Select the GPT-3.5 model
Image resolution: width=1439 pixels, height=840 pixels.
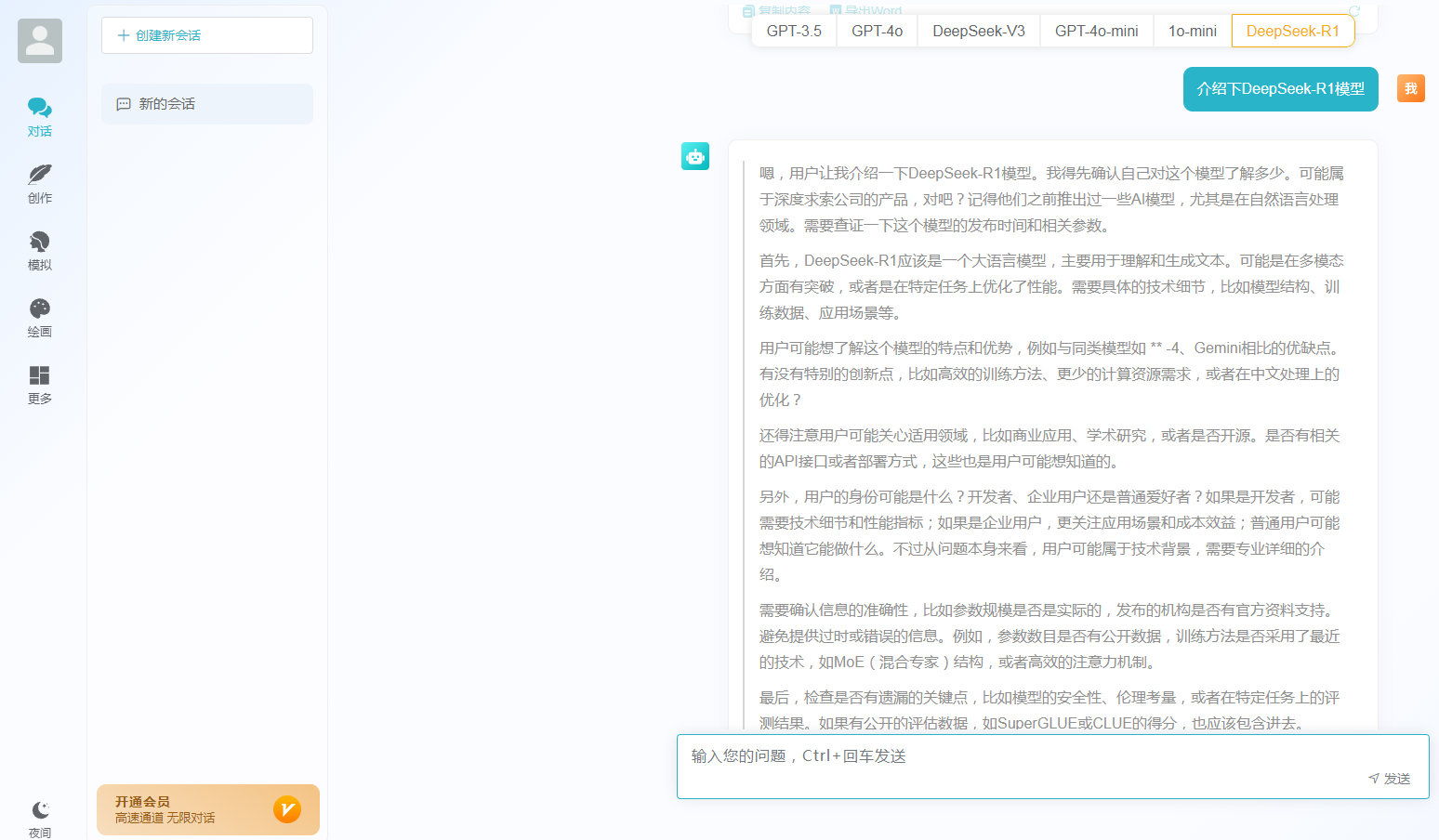pyautogui.click(x=794, y=31)
